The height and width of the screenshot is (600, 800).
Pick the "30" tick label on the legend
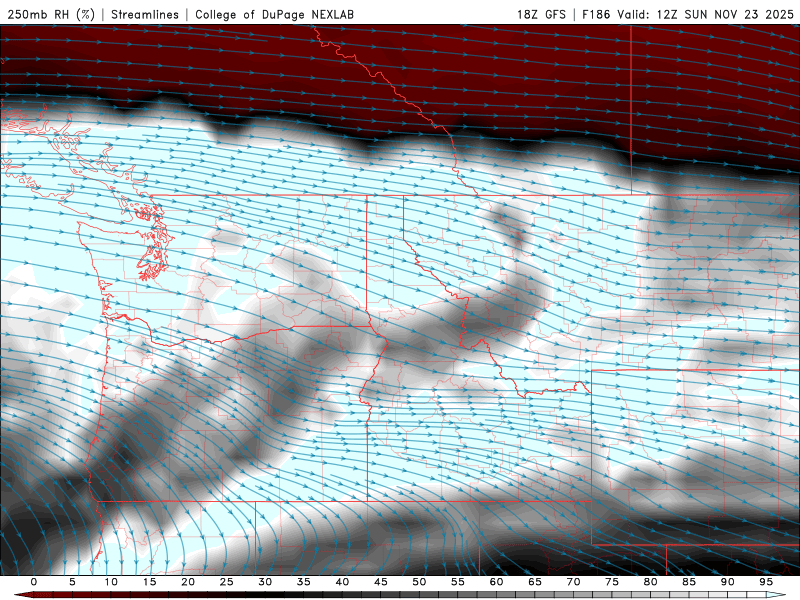(265, 582)
